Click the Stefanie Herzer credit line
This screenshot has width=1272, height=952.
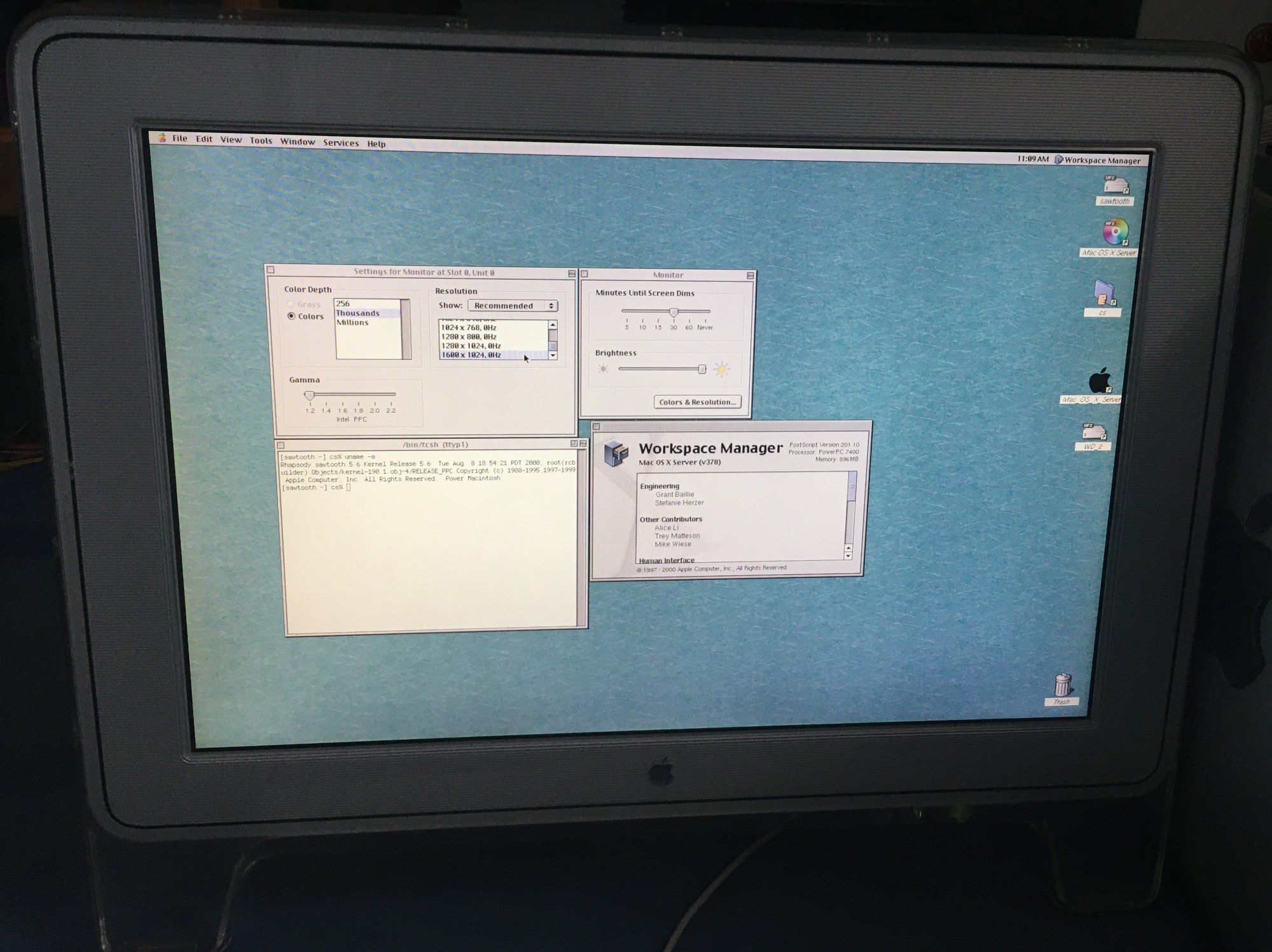pos(679,502)
